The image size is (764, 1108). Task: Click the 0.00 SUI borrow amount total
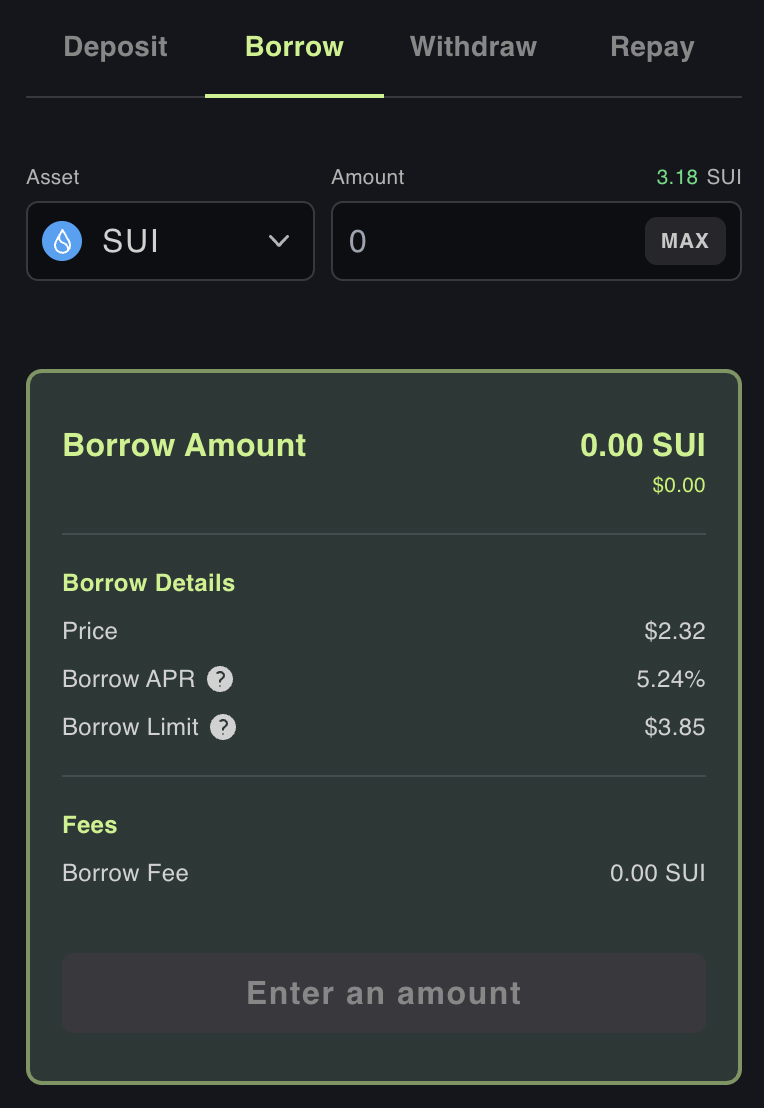pyautogui.click(x=642, y=445)
